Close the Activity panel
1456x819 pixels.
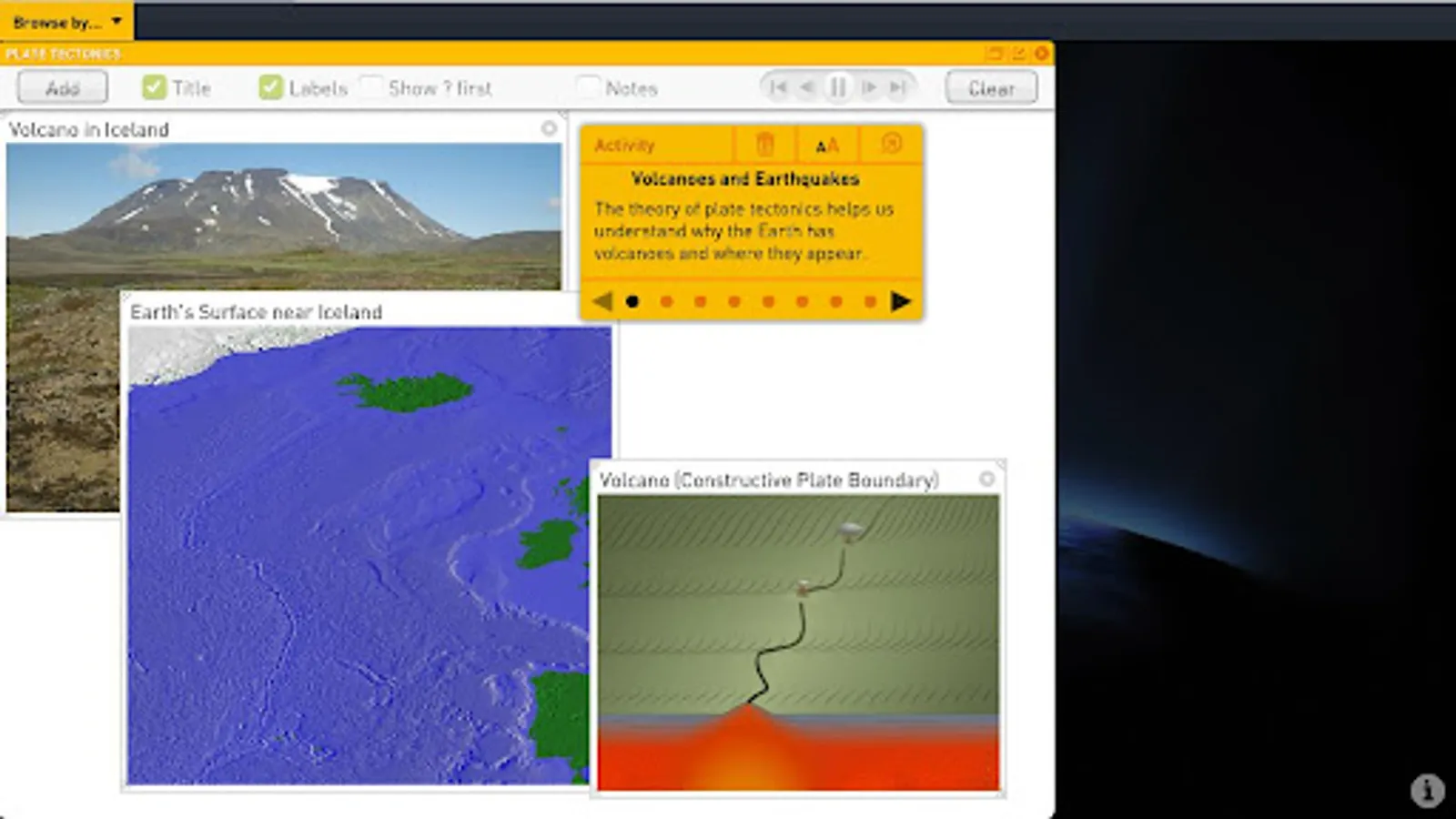pos(892,144)
